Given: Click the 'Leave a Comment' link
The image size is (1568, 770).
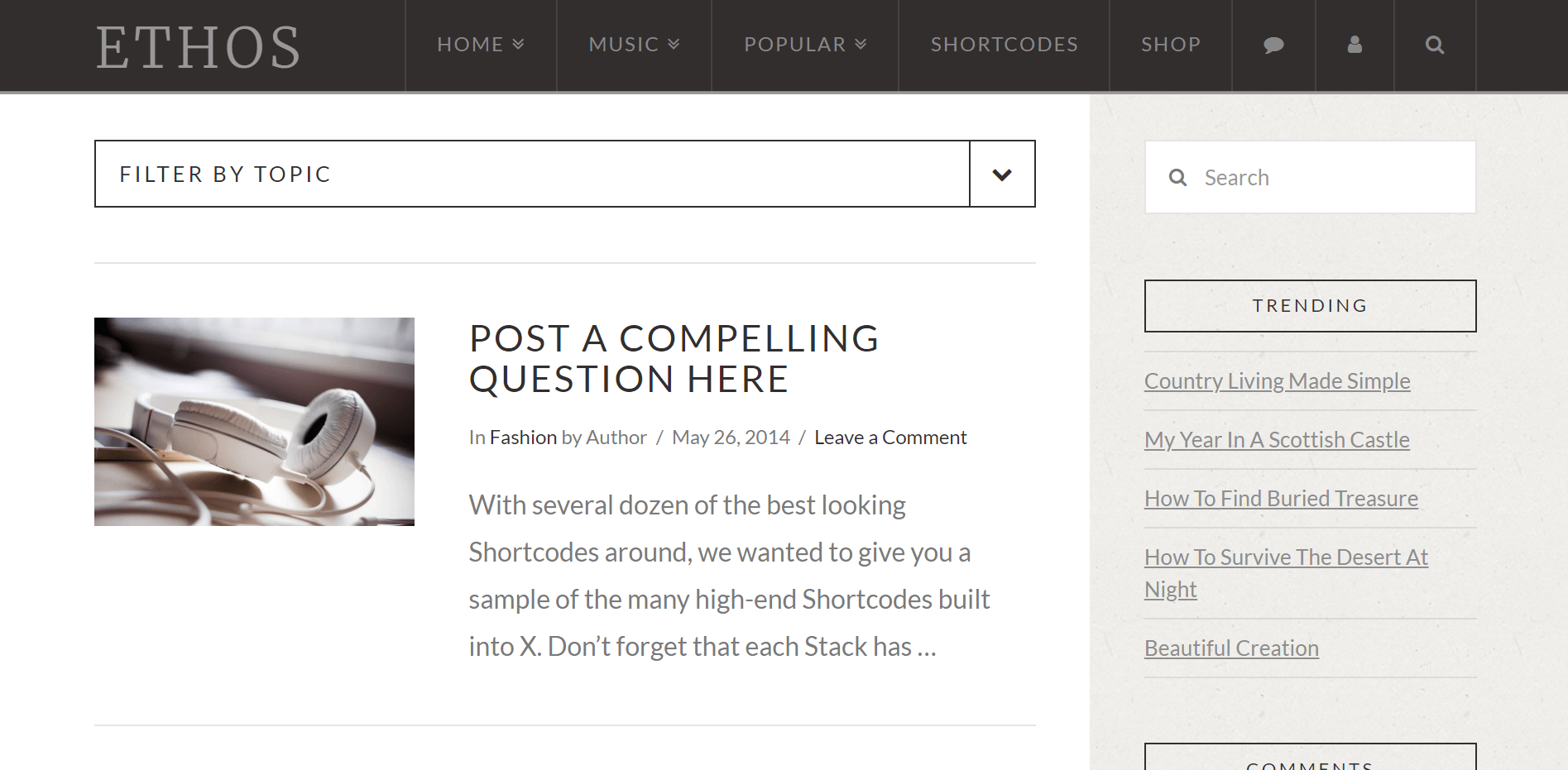Looking at the screenshot, I should [889, 437].
